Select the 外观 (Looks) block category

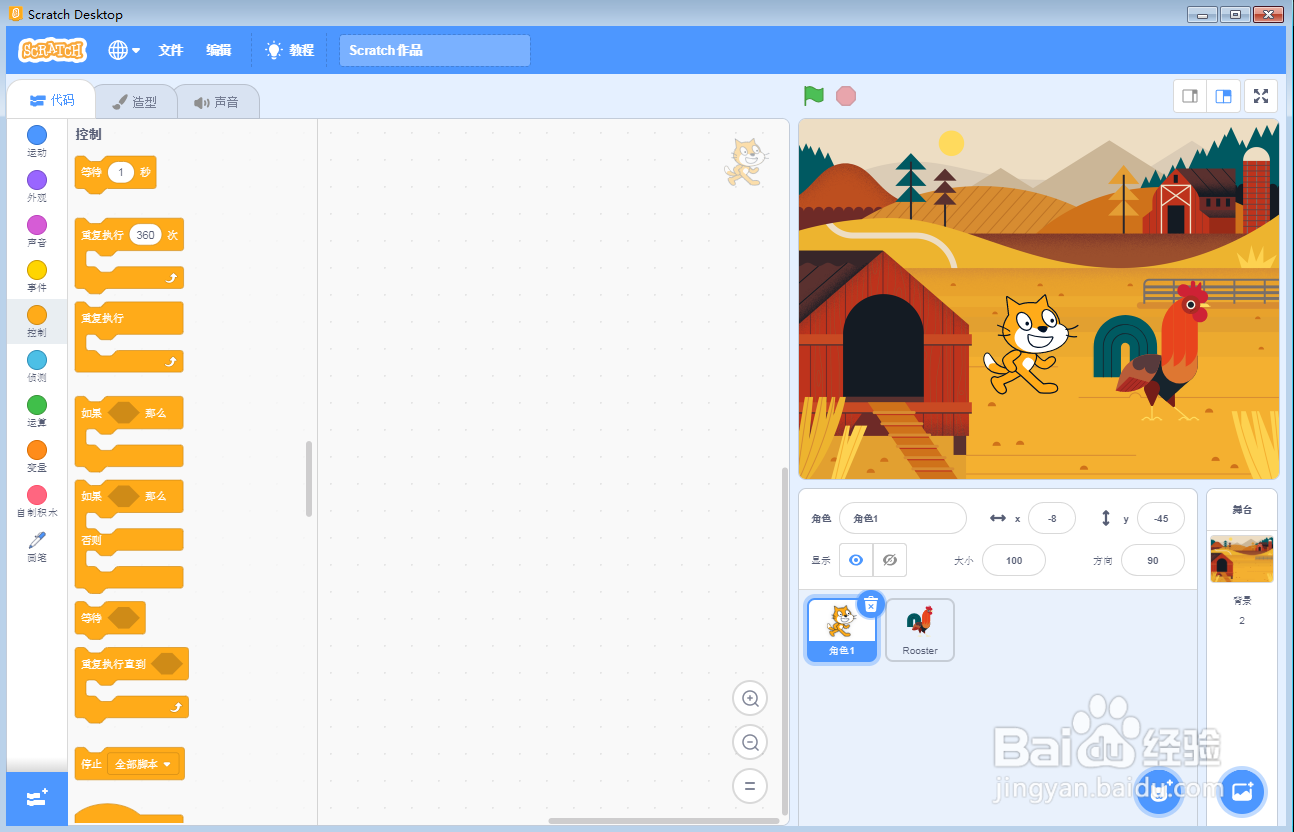pos(37,186)
